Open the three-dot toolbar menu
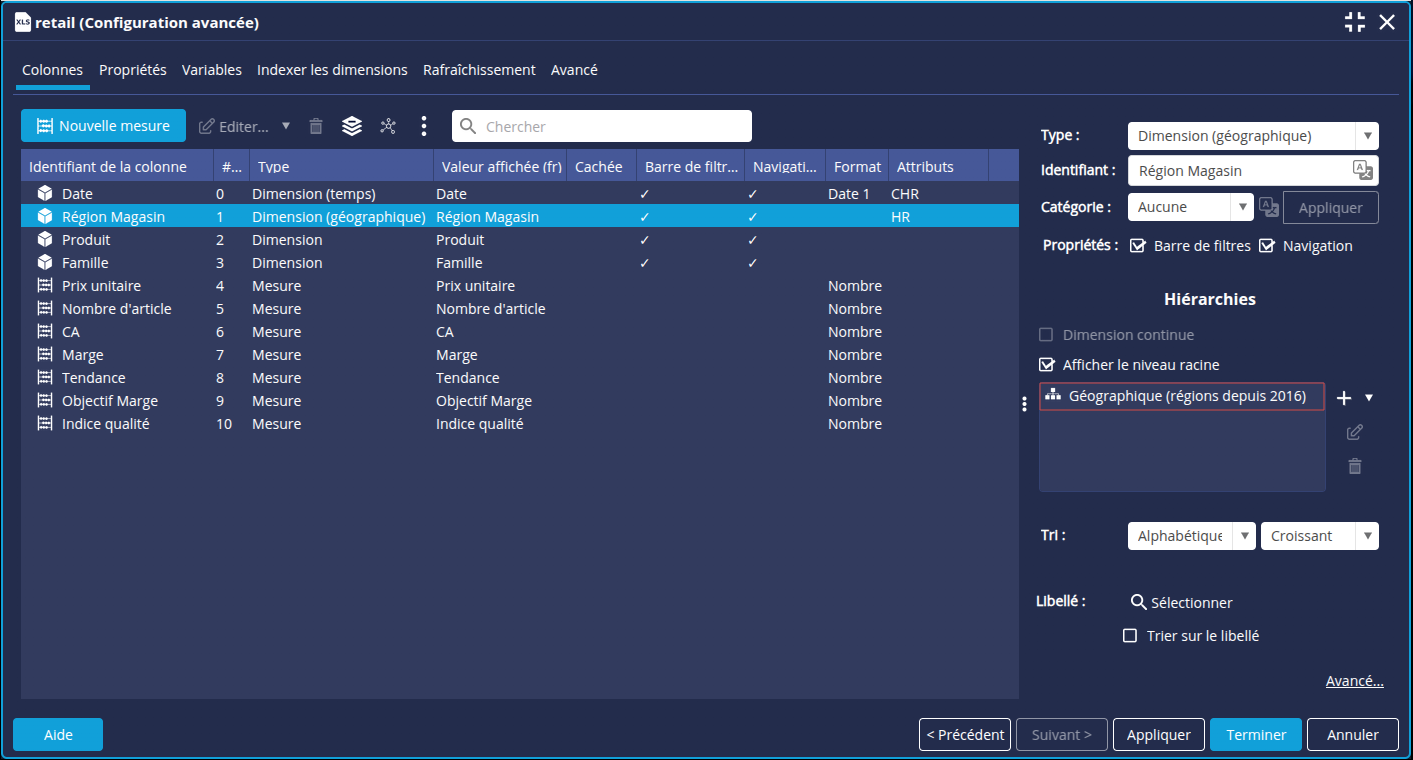This screenshot has width=1413, height=760. pos(424,126)
